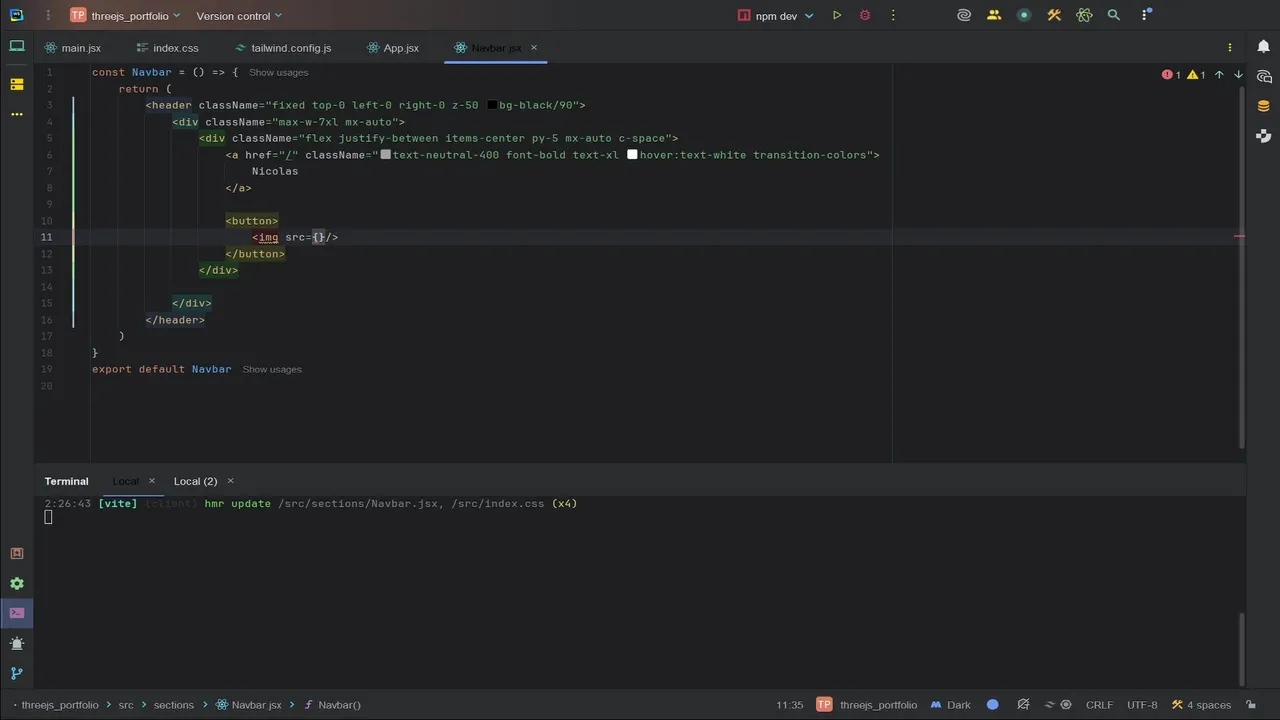Open the Project tool window icon
The width and height of the screenshot is (1280, 720).
[x=16, y=46]
